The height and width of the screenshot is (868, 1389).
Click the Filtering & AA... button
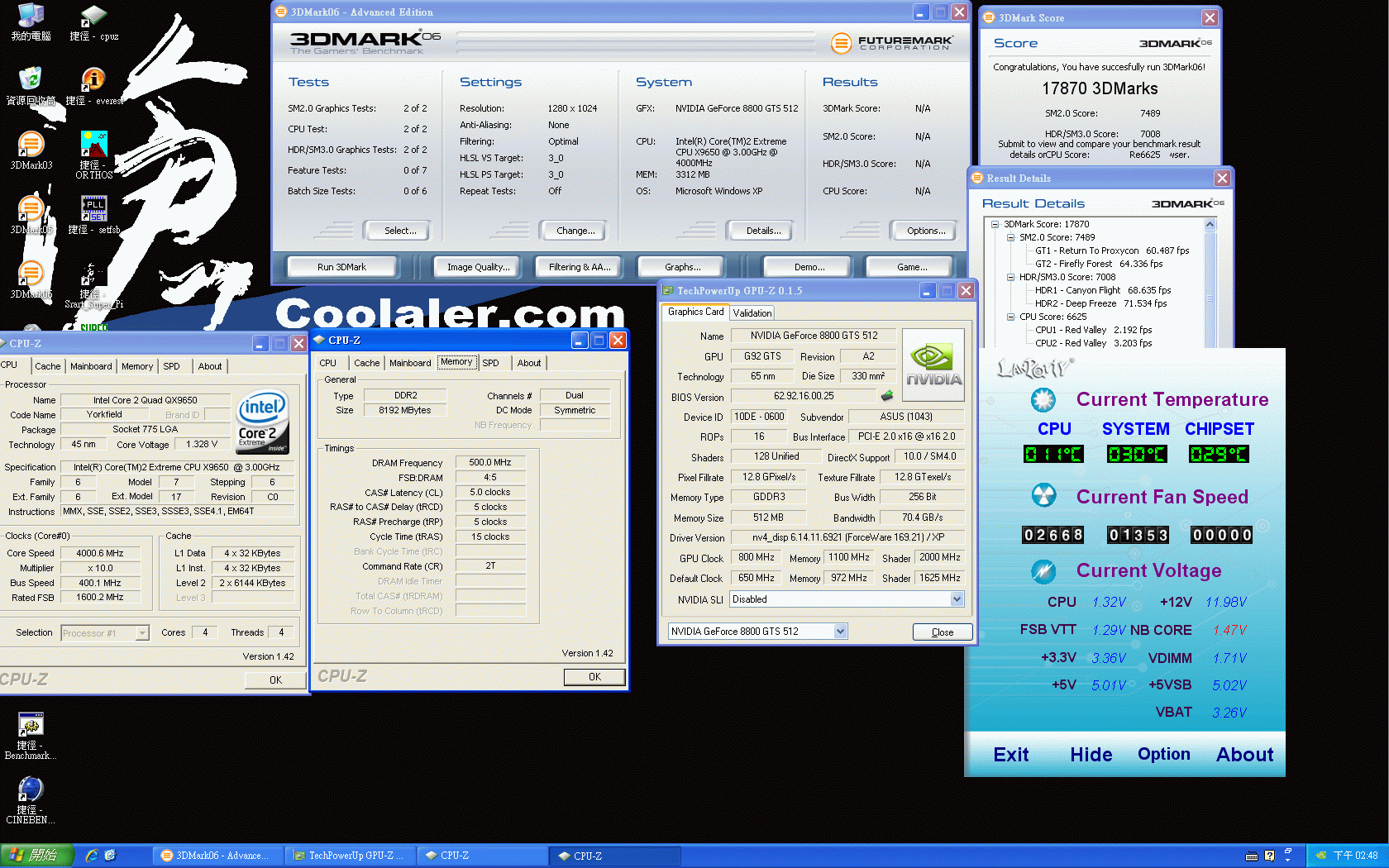click(579, 267)
